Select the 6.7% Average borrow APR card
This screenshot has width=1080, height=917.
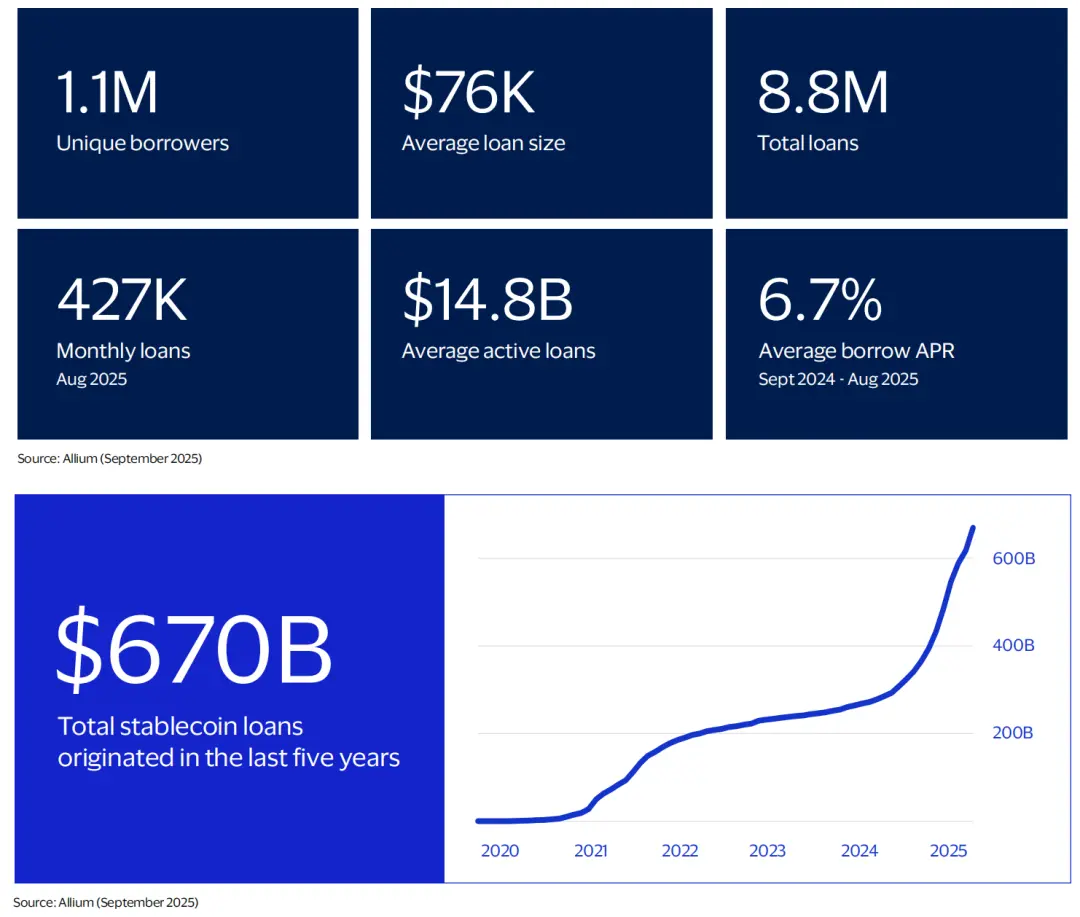(896, 334)
